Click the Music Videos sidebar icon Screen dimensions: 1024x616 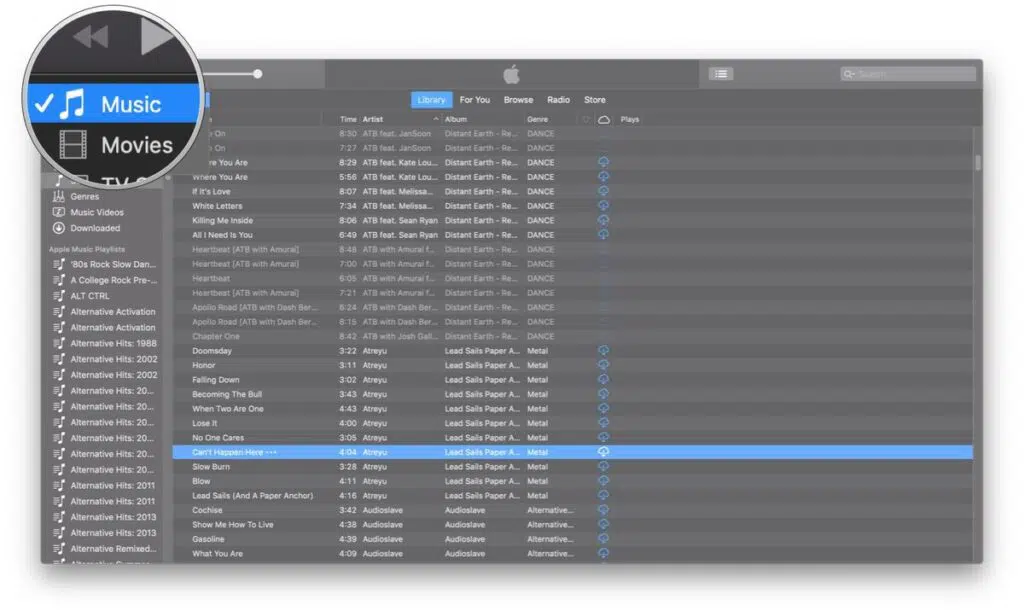pos(58,212)
